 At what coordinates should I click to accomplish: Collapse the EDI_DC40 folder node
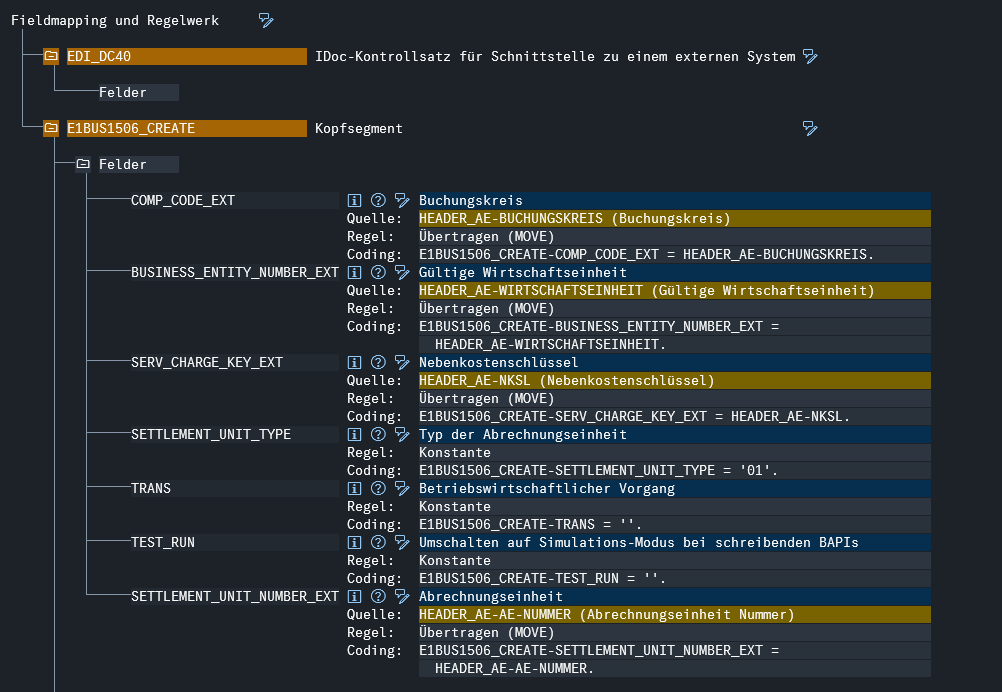coord(51,56)
